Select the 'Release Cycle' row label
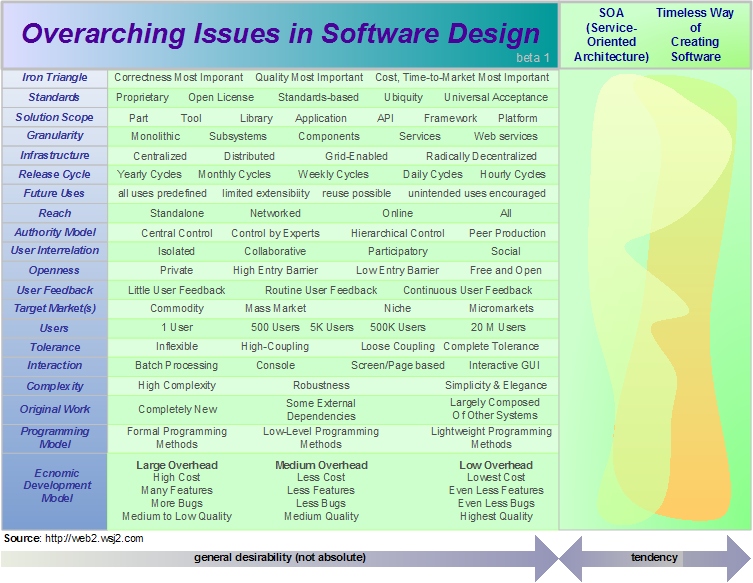 (x=54, y=174)
